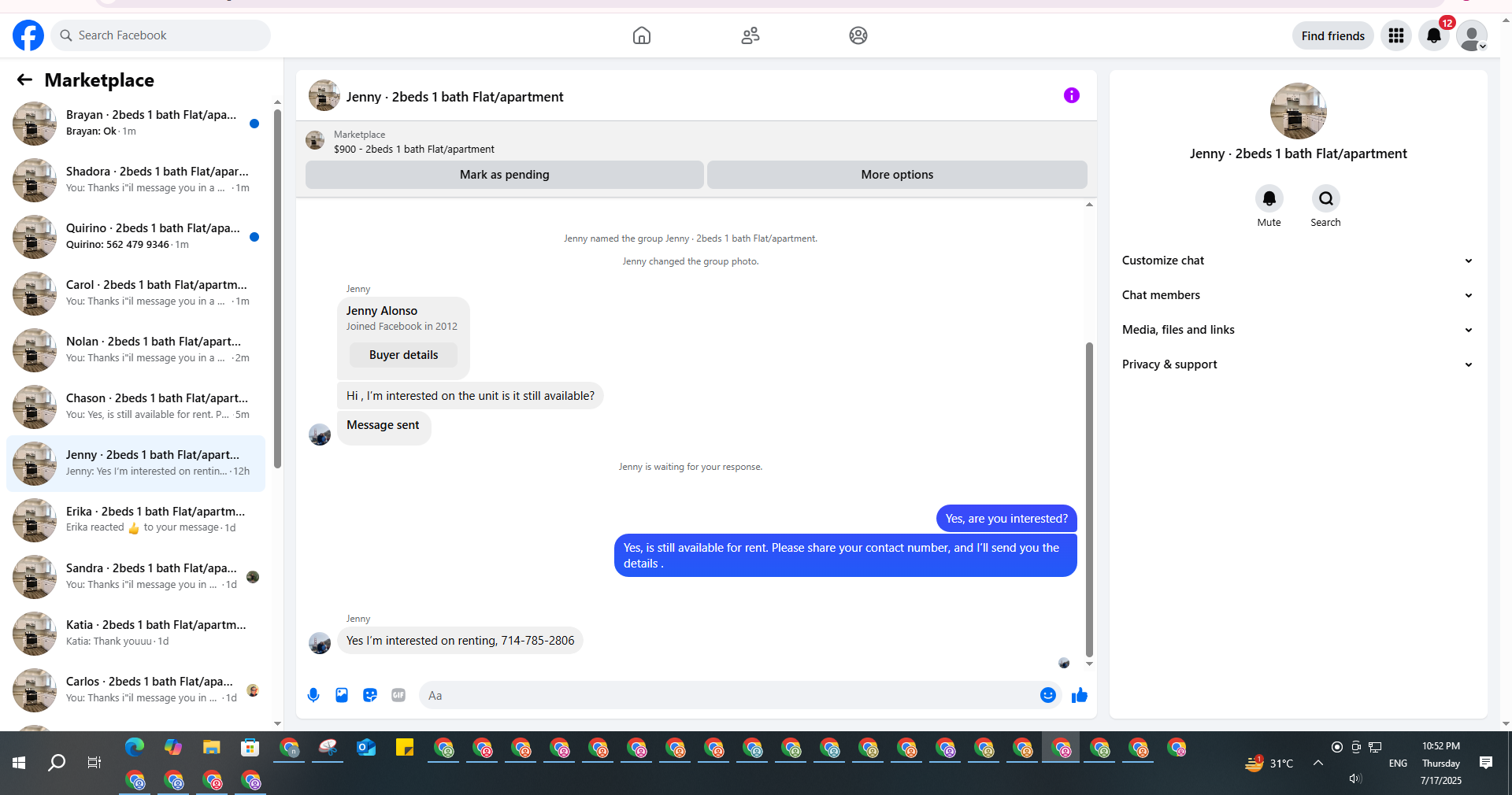Click the chat messages scrollbar

pyautogui.click(x=1089, y=499)
